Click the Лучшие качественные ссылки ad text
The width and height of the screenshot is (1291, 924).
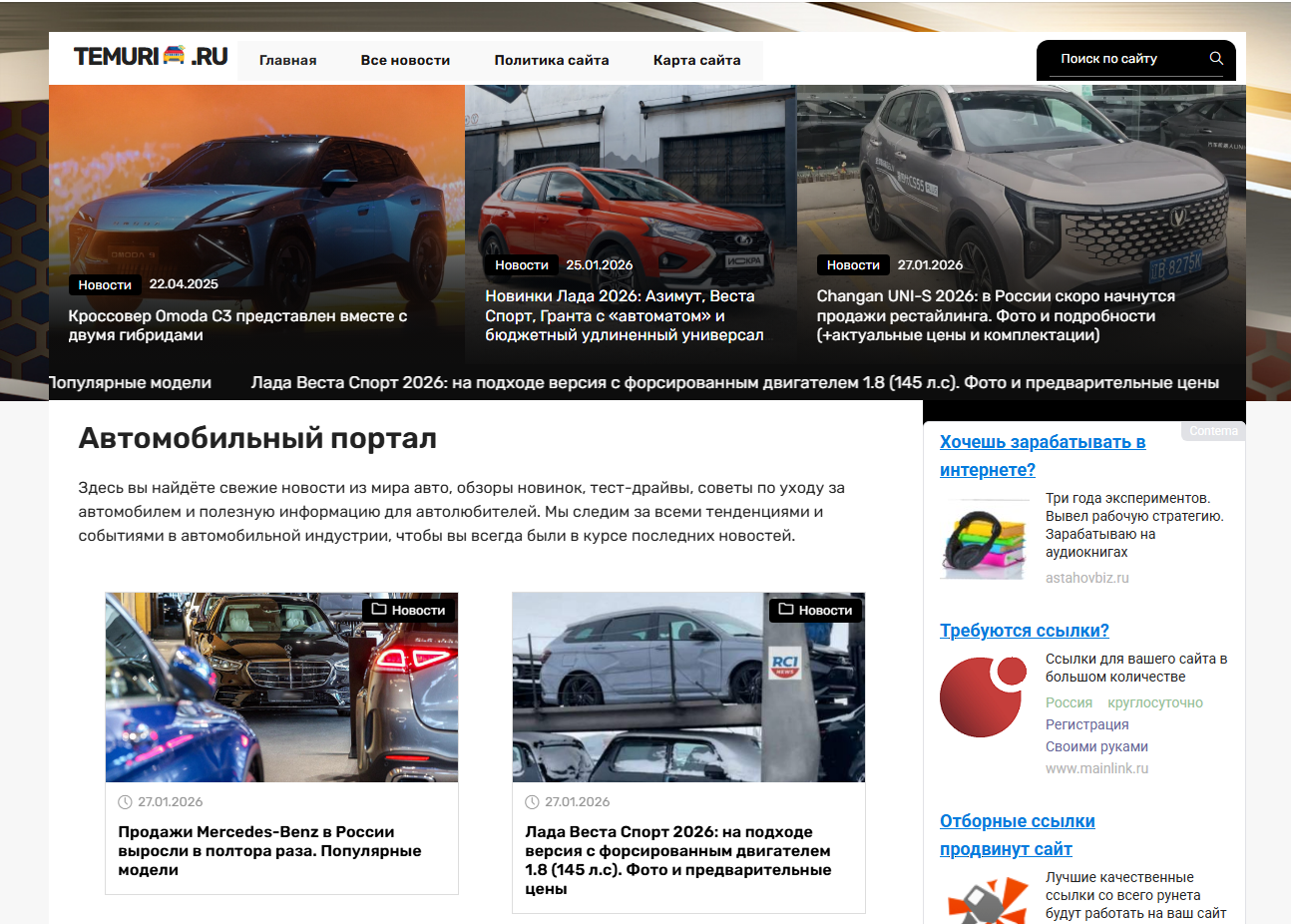(x=1136, y=895)
